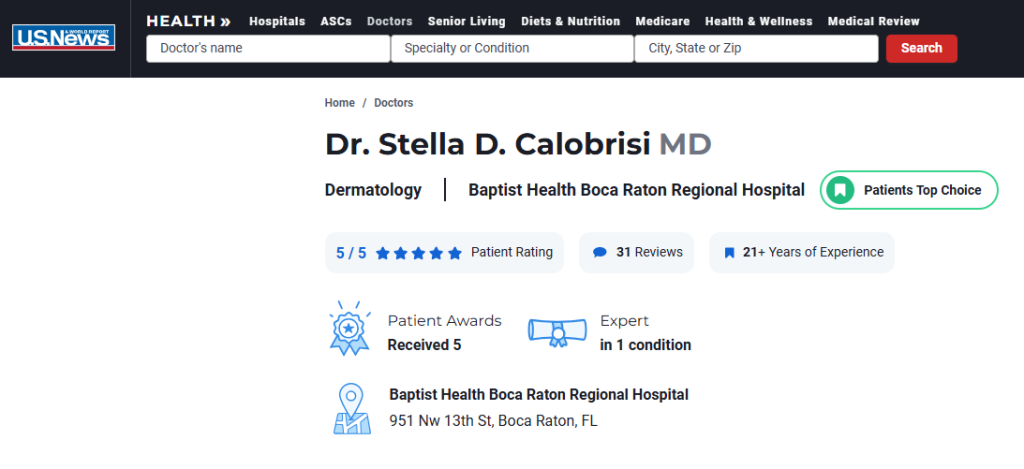1024x469 pixels.
Task: Click the Patients Top Choice bookmark icon
Action: pyautogui.click(x=841, y=190)
